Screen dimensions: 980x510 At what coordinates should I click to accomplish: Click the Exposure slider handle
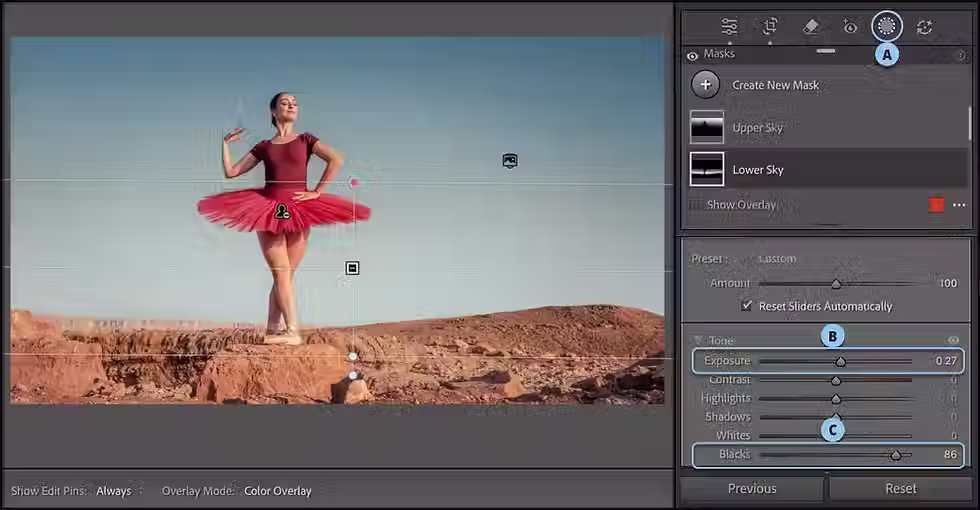[841, 361]
